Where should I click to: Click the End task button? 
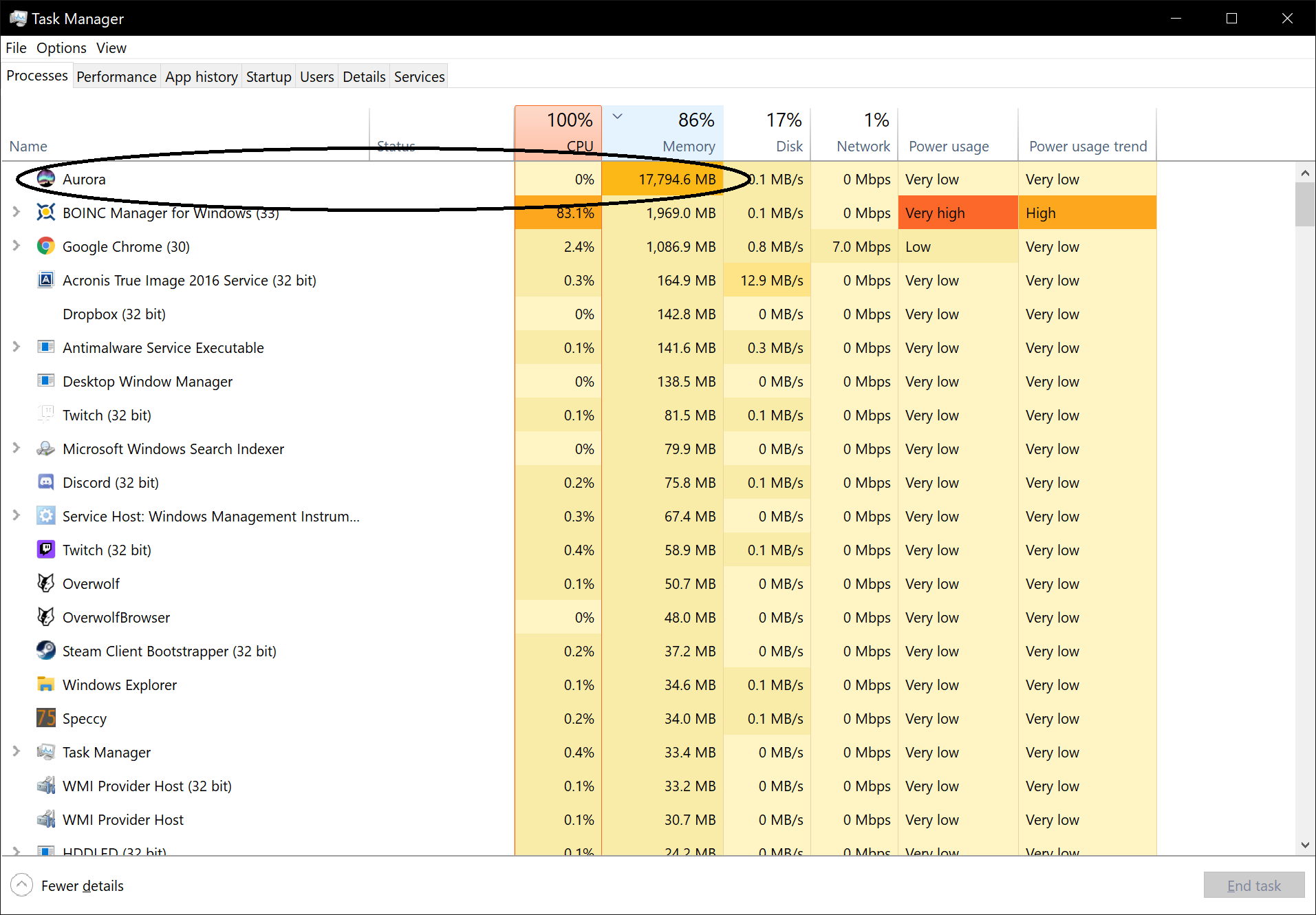(x=1253, y=885)
